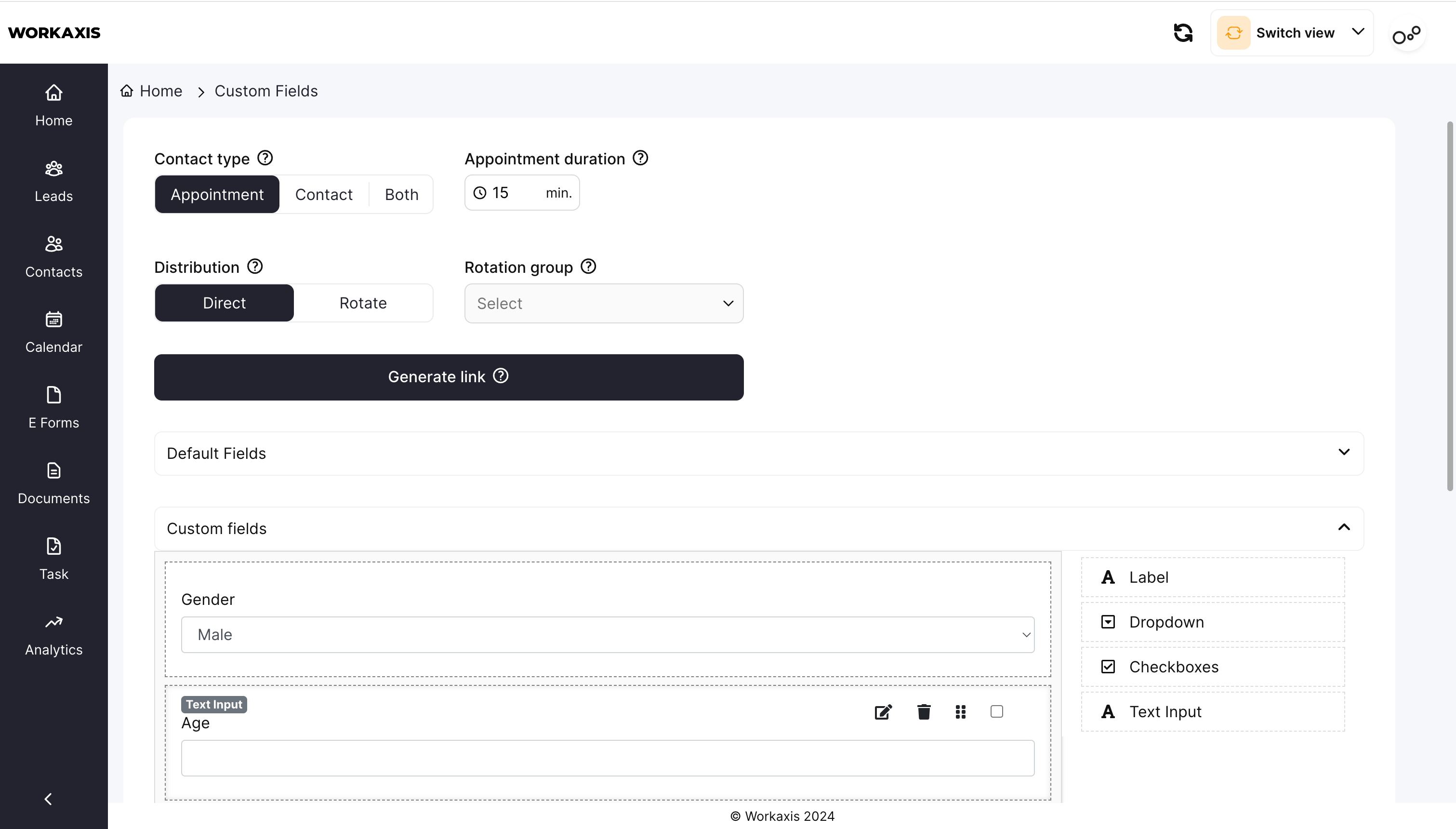
Task: Collapse the sidebar with the left arrow
Action: click(48, 799)
